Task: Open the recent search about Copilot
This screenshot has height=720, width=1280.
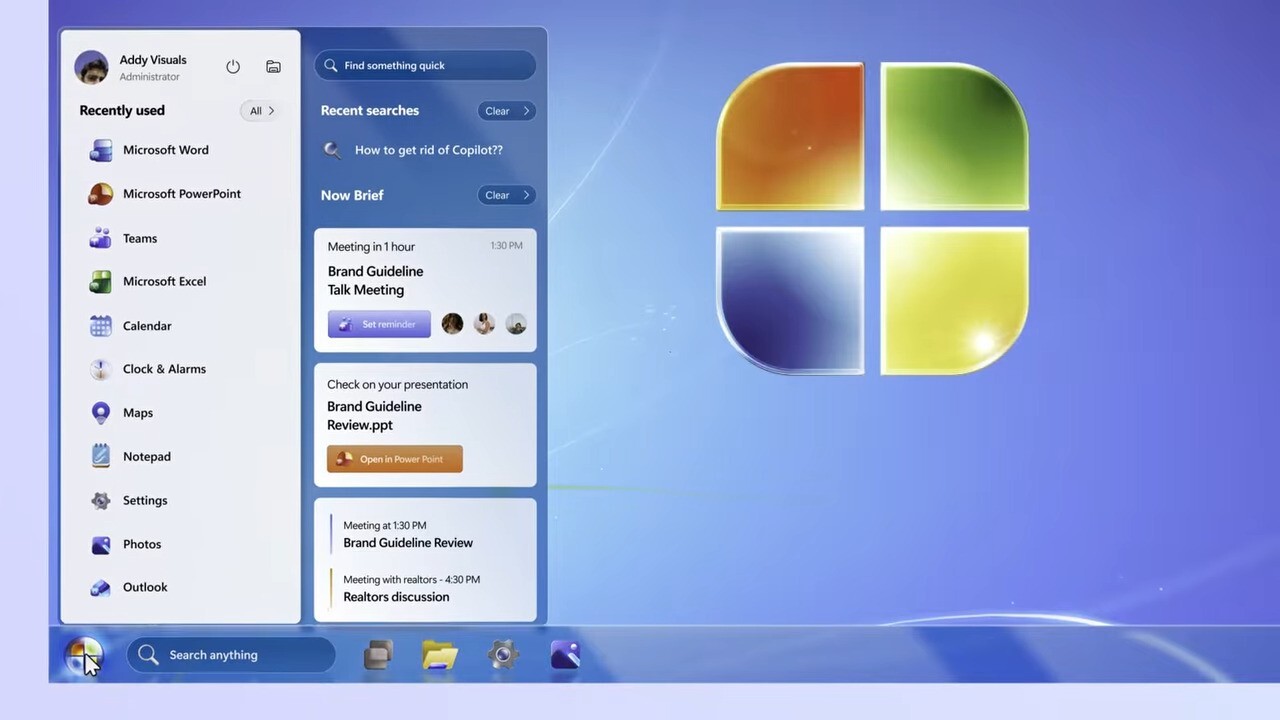Action: point(428,150)
